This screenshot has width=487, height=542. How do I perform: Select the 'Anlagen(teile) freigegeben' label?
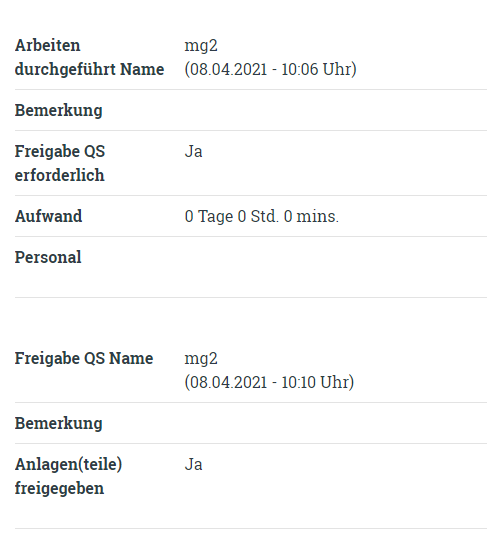68,476
